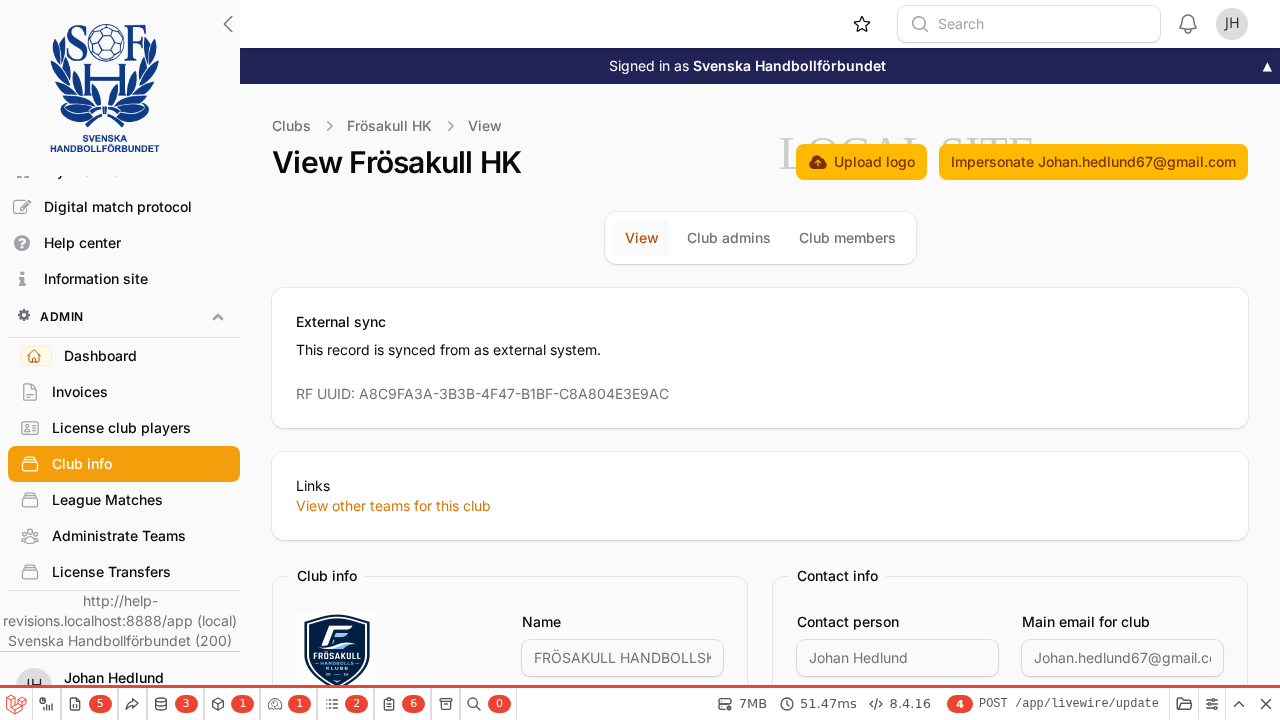Screen dimensions: 1280x720
Task: Open the debugbar clipboard icon with 6 badge
Action: coord(403,704)
